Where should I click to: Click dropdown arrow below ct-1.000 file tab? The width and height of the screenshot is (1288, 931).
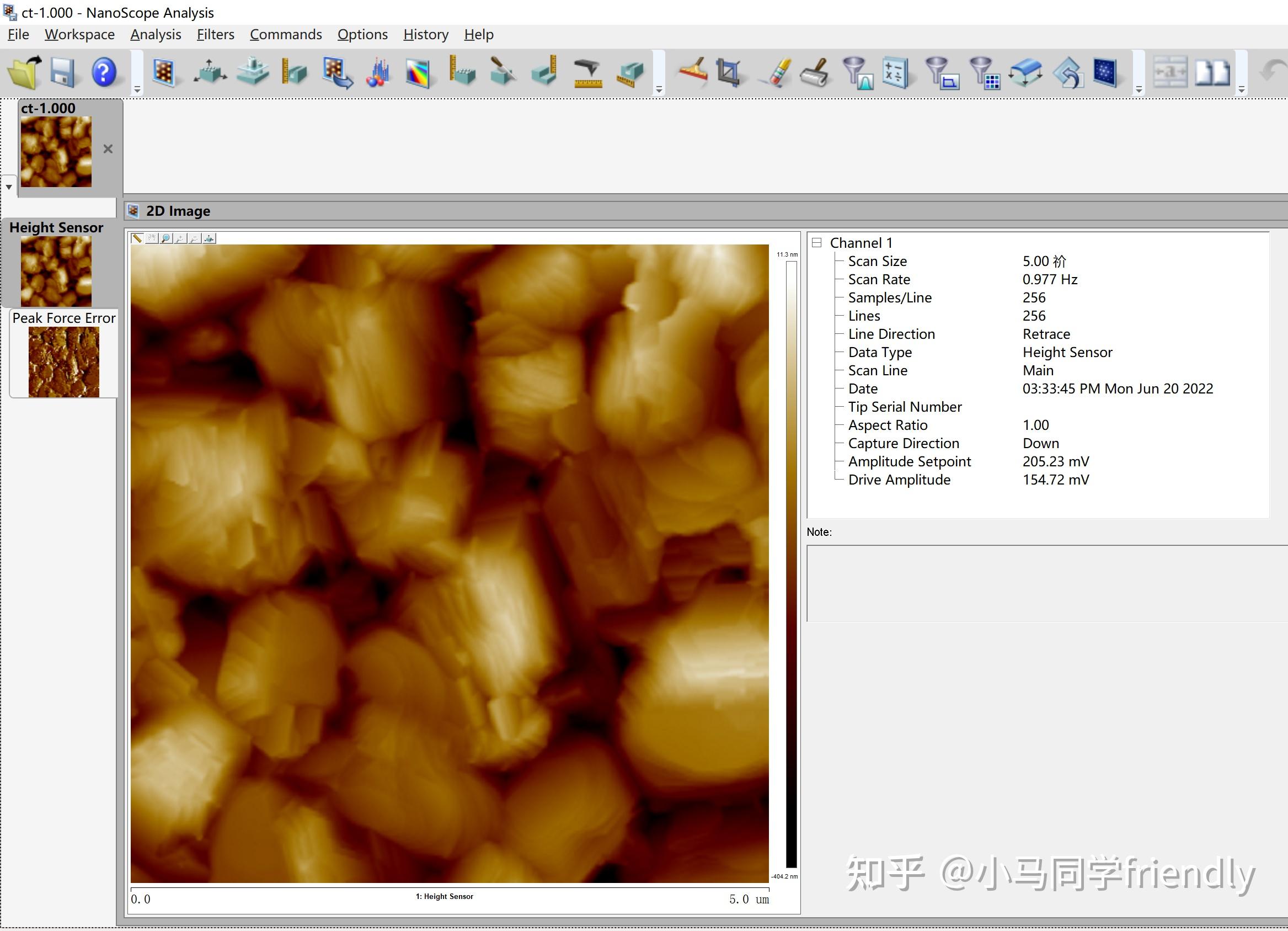[x=9, y=187]
